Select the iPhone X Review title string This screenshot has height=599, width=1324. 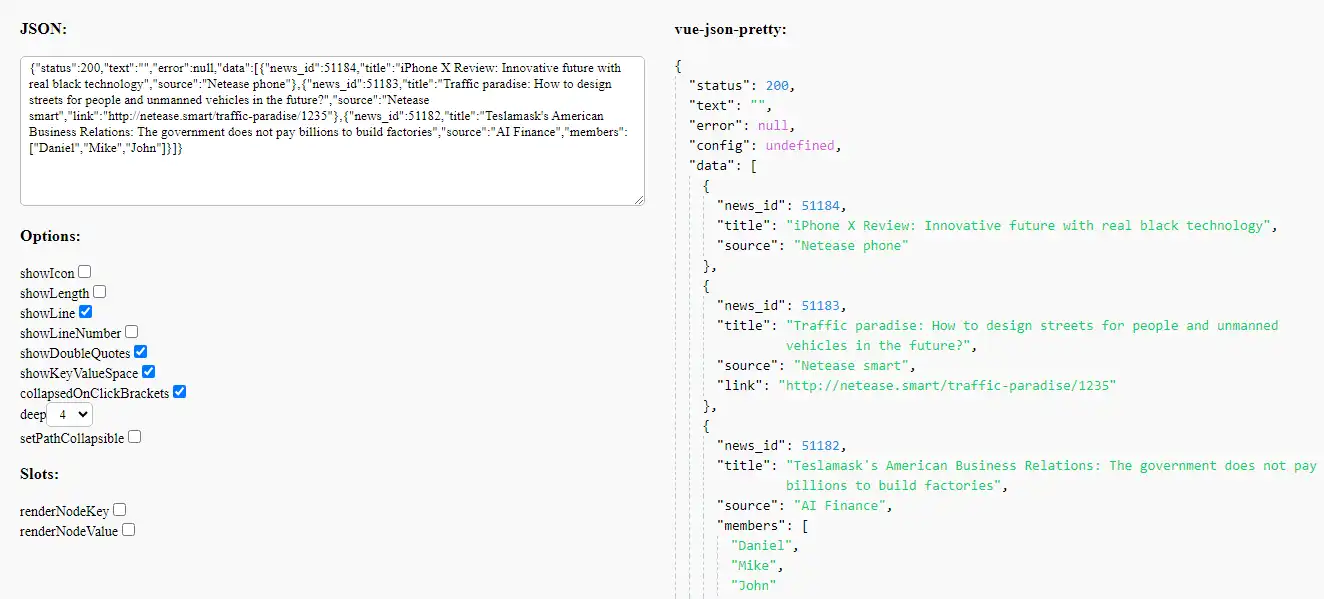tap(1028, 226)
